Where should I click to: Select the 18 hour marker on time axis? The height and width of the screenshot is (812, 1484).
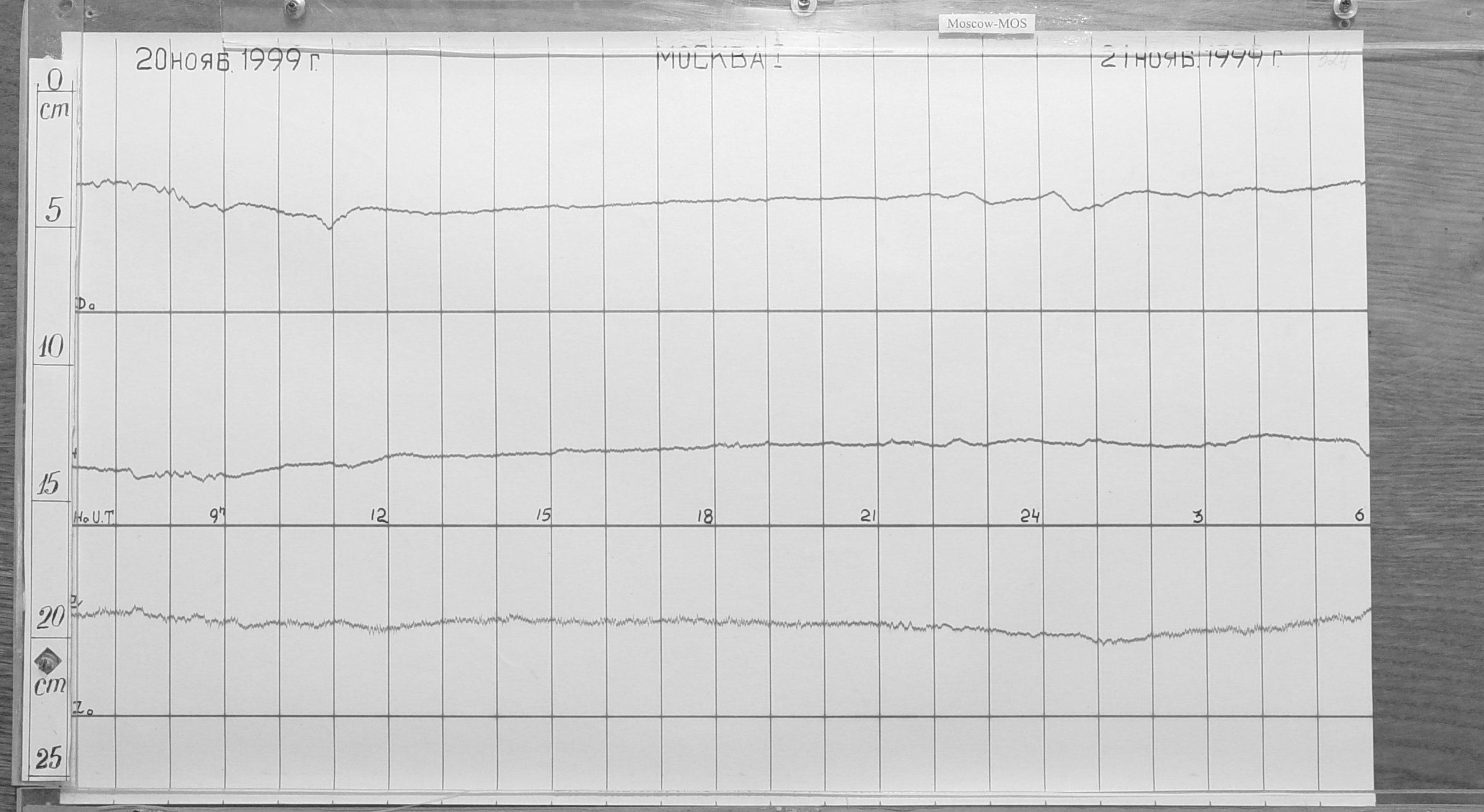(x=705, y=516)
